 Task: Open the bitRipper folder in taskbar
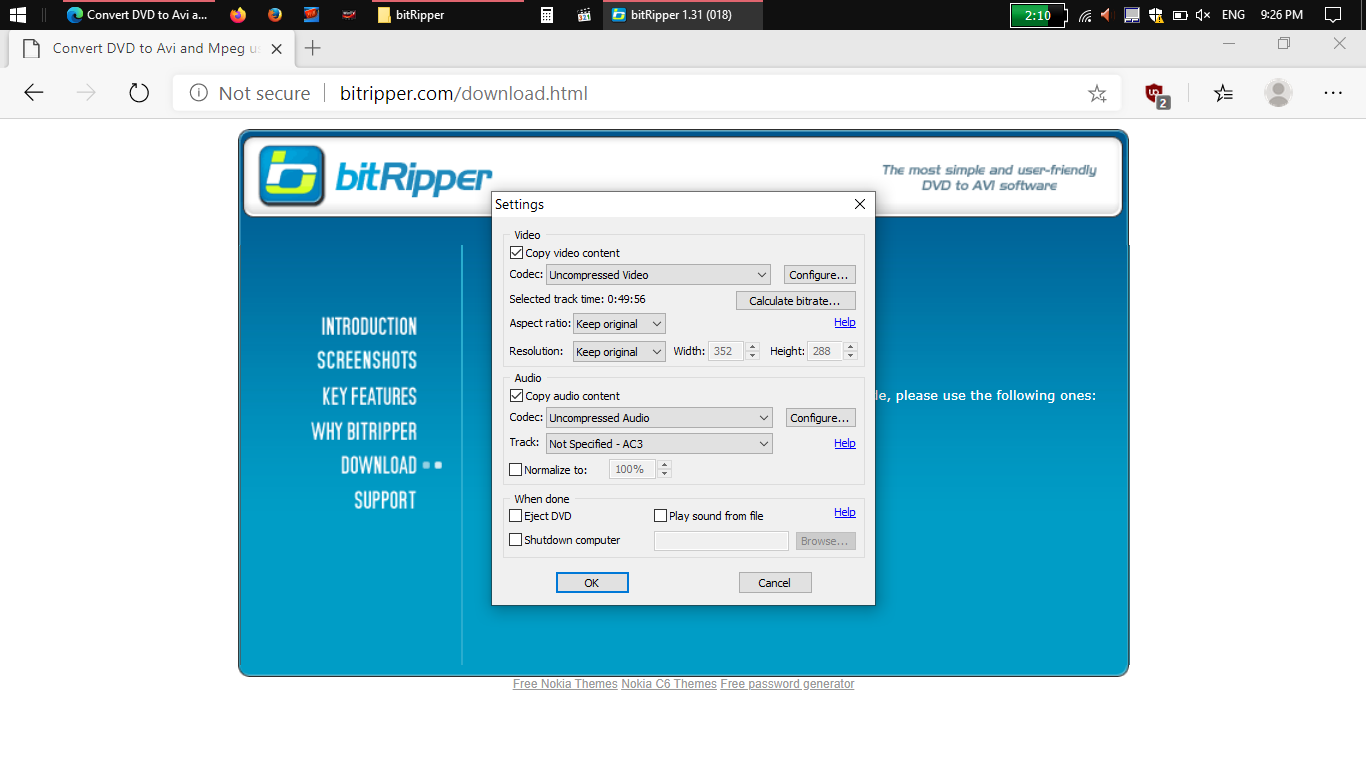(x=447, y=15)
